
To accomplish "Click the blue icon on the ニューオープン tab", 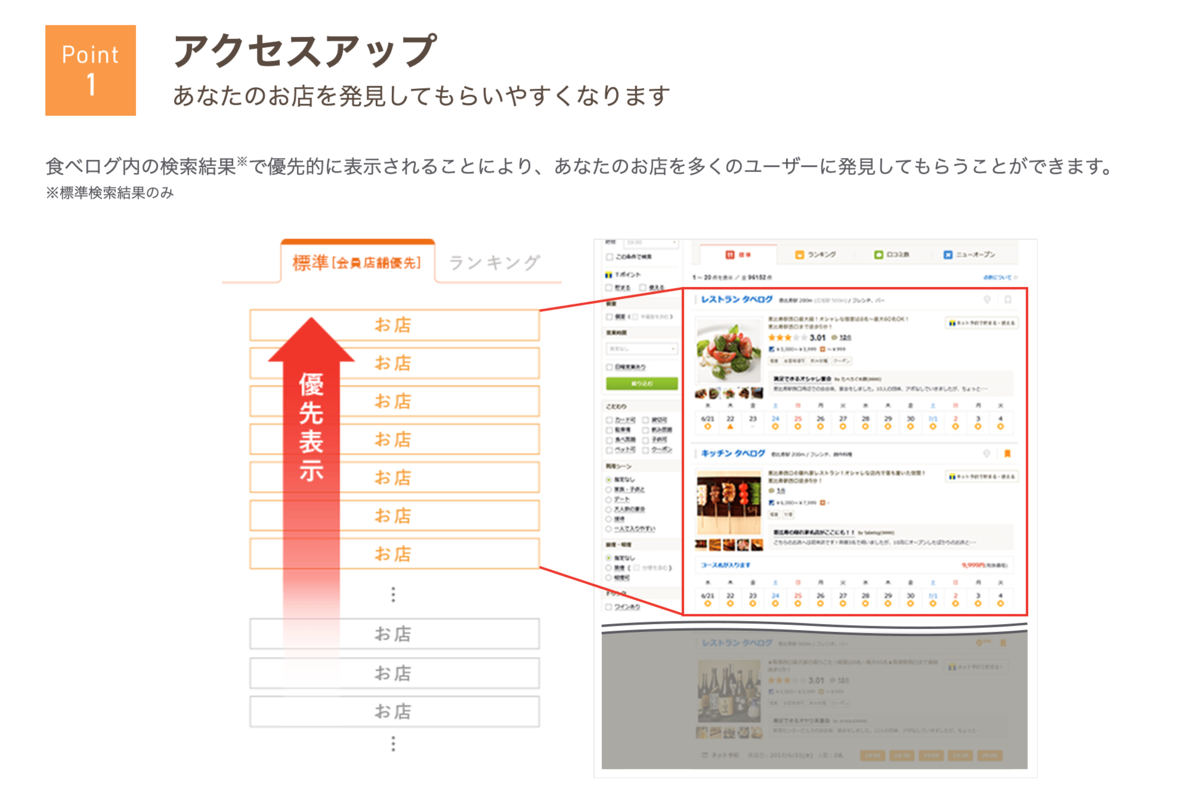I will pyautogui.click(x=947, y=255).
